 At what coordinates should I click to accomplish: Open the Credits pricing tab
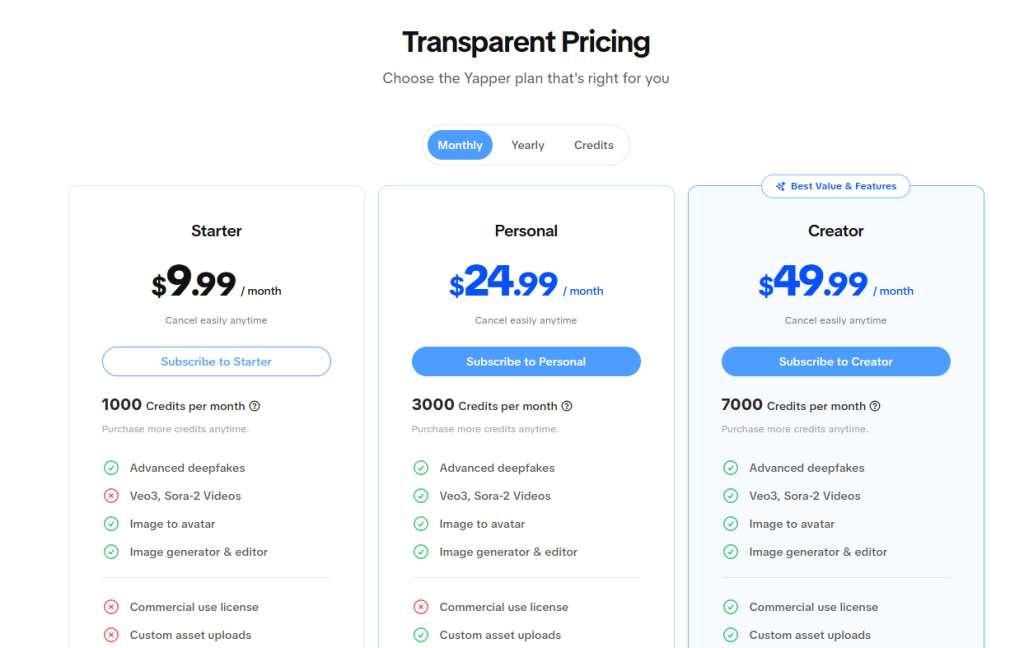(594, 145)
